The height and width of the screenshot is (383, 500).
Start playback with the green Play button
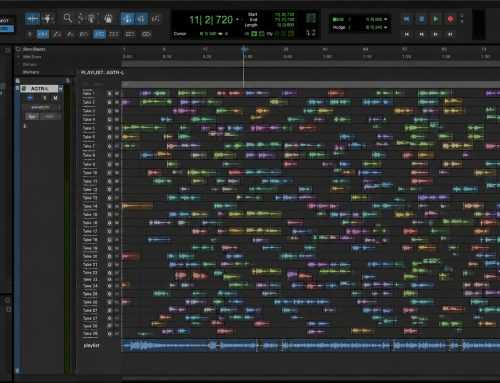[x=436, y=19]
